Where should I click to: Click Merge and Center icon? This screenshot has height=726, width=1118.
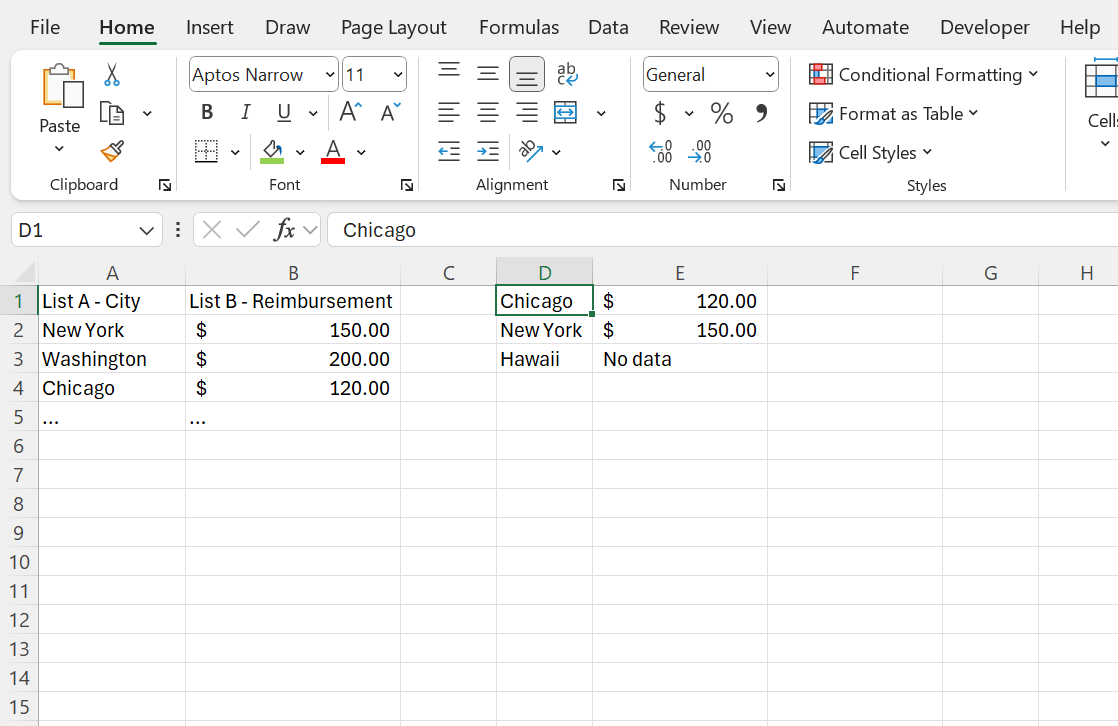pyautogui.click(x=565, y=113)
